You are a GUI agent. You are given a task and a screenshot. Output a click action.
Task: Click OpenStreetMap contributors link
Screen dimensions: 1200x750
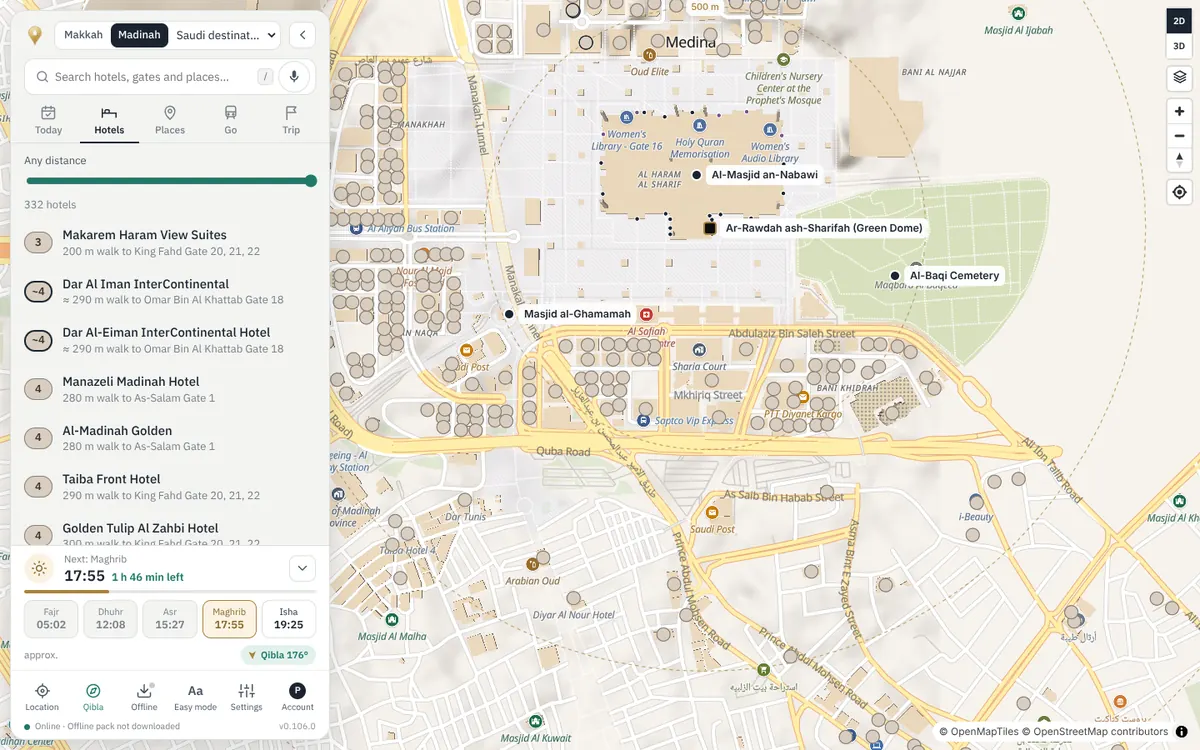point(1095,732)
